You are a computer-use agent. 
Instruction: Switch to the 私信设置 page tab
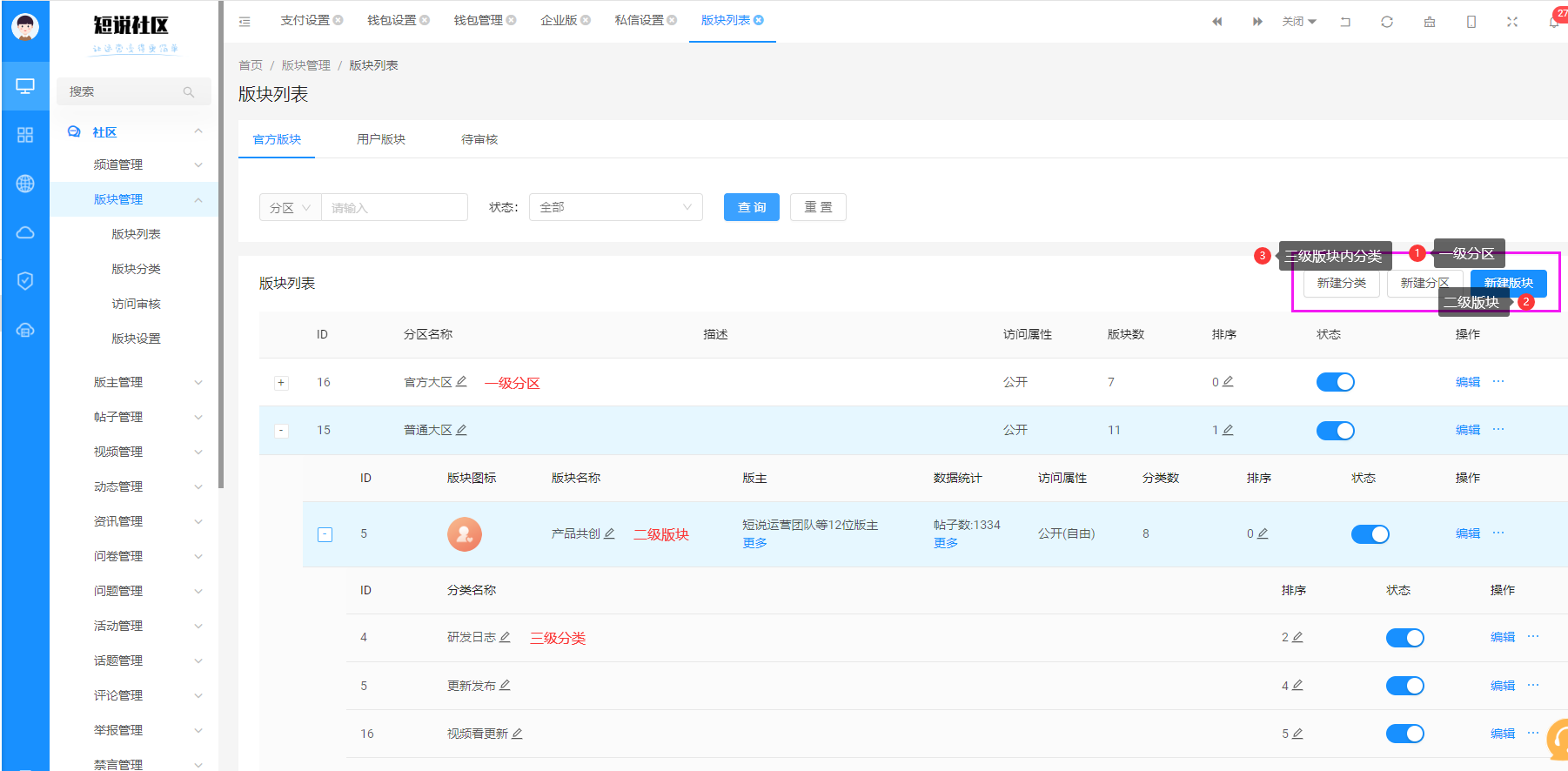639,20
